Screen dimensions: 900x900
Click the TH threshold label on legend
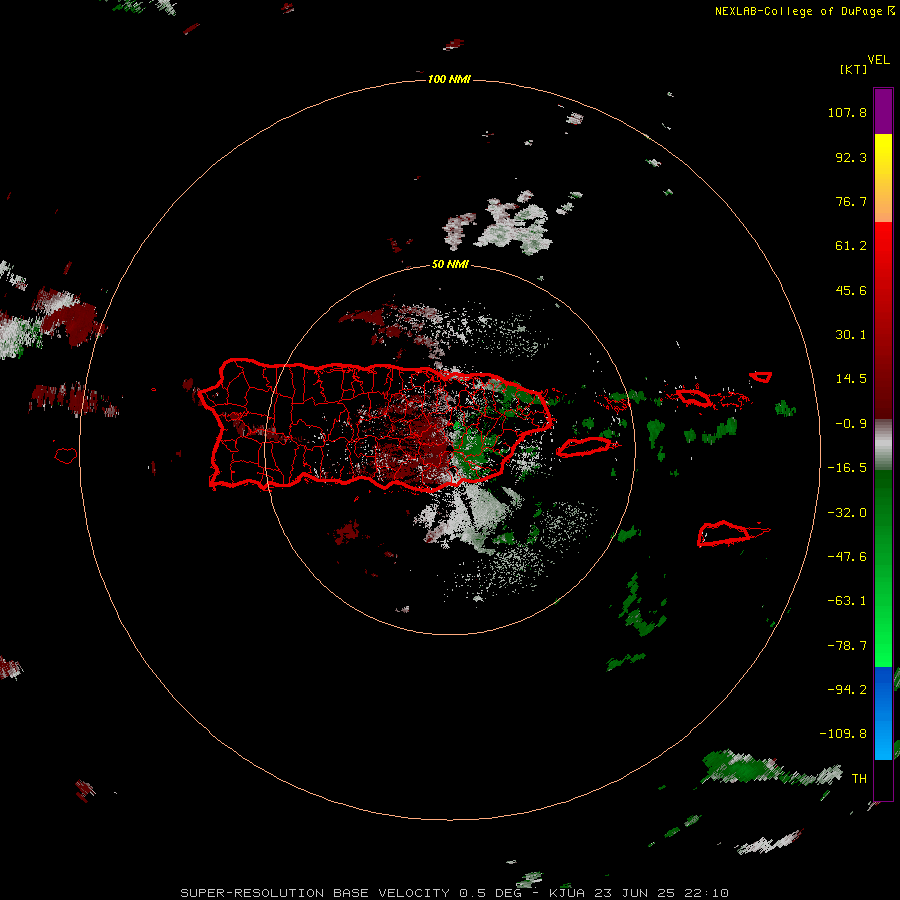(859, 779)
